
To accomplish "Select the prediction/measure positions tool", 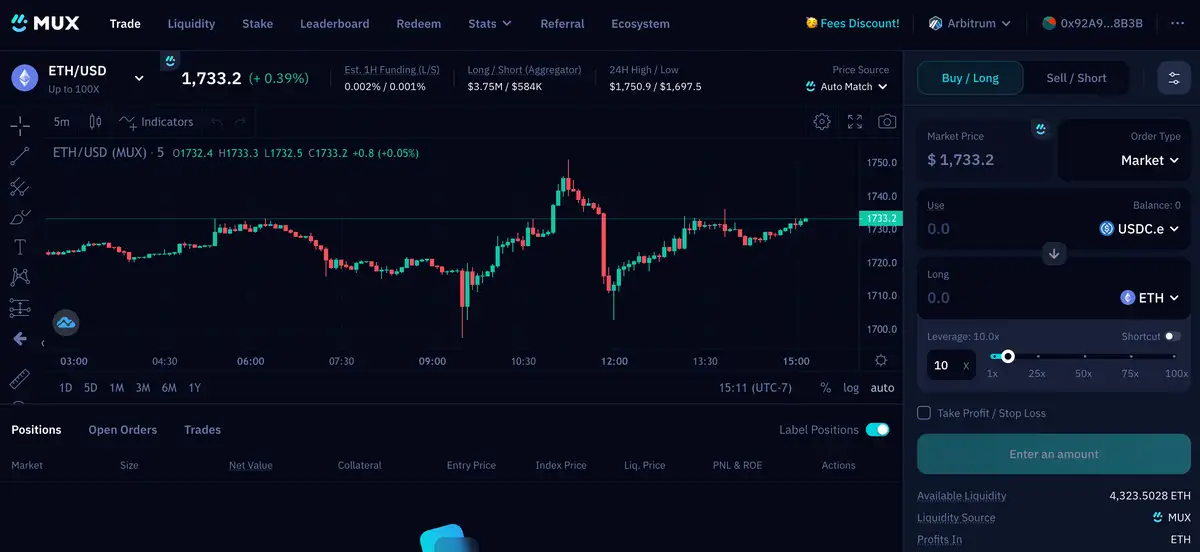I will pyautogui.click(x=20, y=308).
